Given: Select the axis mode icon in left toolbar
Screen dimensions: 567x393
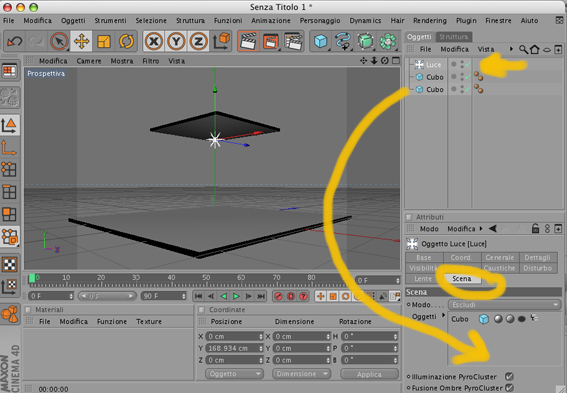Looking at the screenshot, I should tap(9, 148).
